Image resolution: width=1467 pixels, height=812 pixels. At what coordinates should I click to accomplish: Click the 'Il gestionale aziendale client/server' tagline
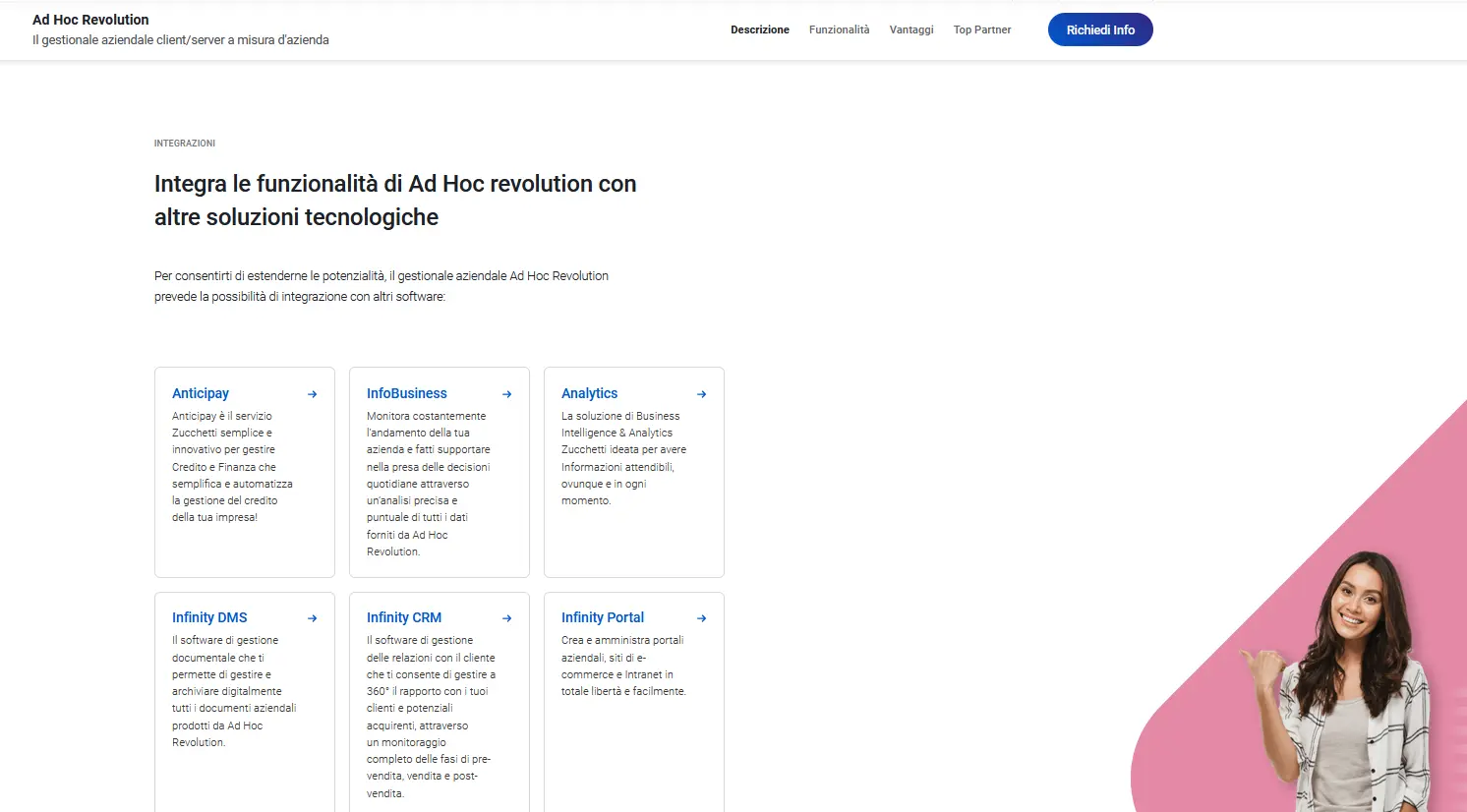pos(181,40)
